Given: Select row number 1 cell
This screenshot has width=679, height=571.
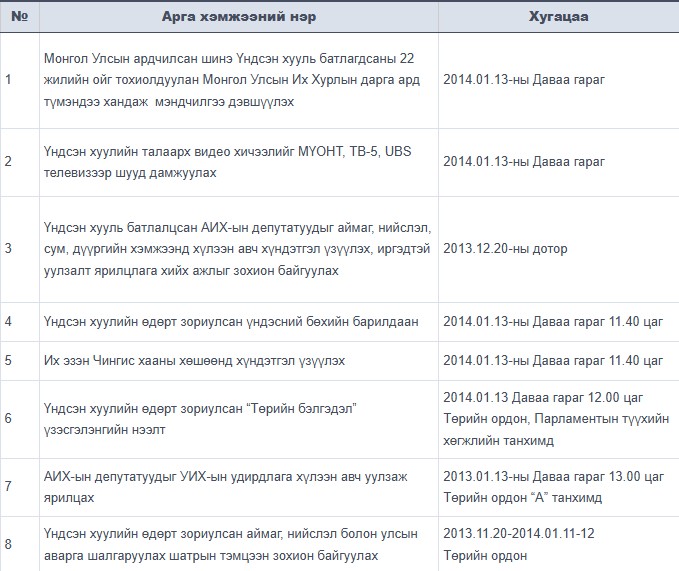Looking at the screenshot, I should 19,80.
